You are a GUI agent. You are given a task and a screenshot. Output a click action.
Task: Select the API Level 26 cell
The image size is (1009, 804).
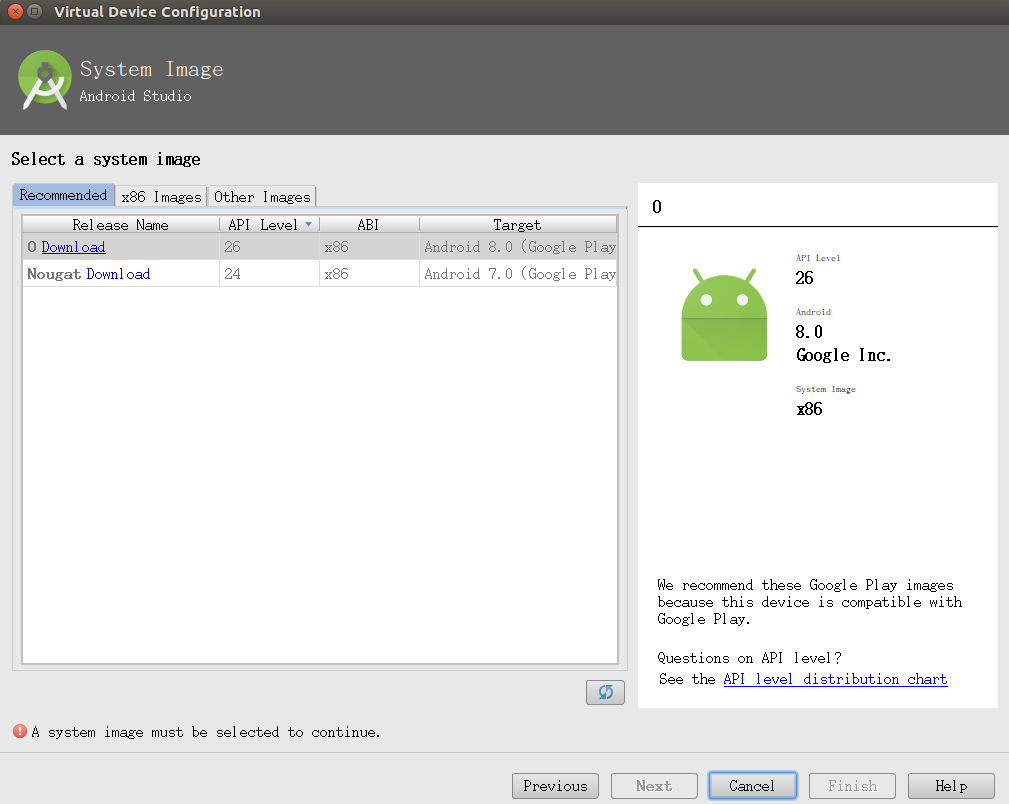[x=269, y=247]
